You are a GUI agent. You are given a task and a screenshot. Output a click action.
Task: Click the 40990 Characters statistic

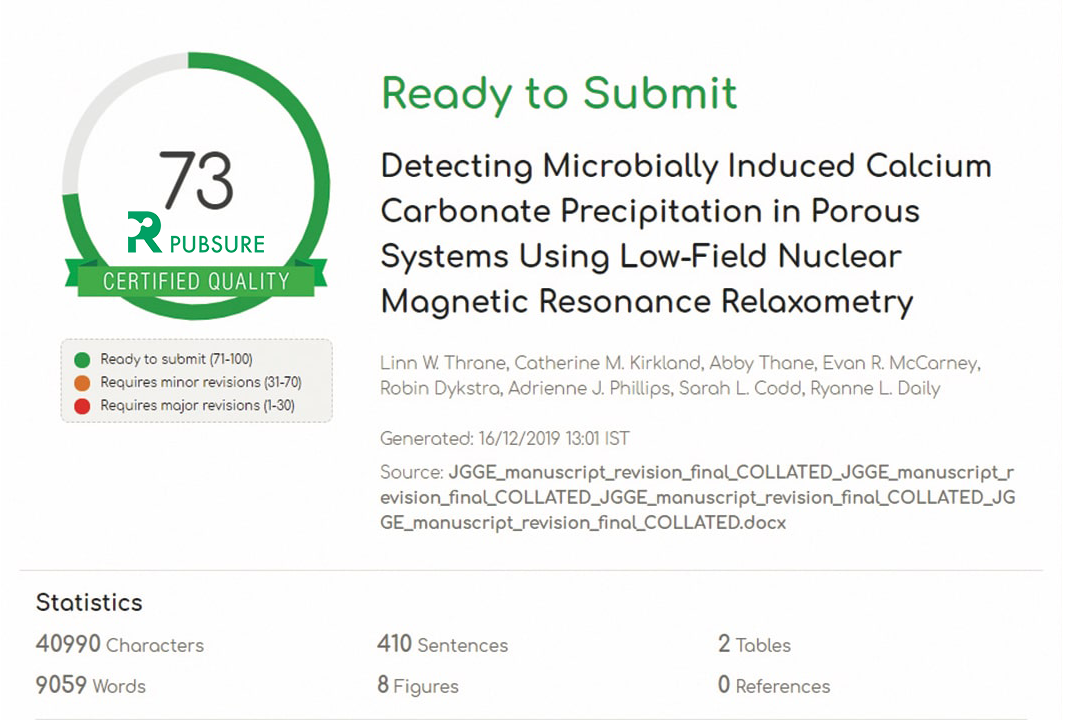[120, 644]
